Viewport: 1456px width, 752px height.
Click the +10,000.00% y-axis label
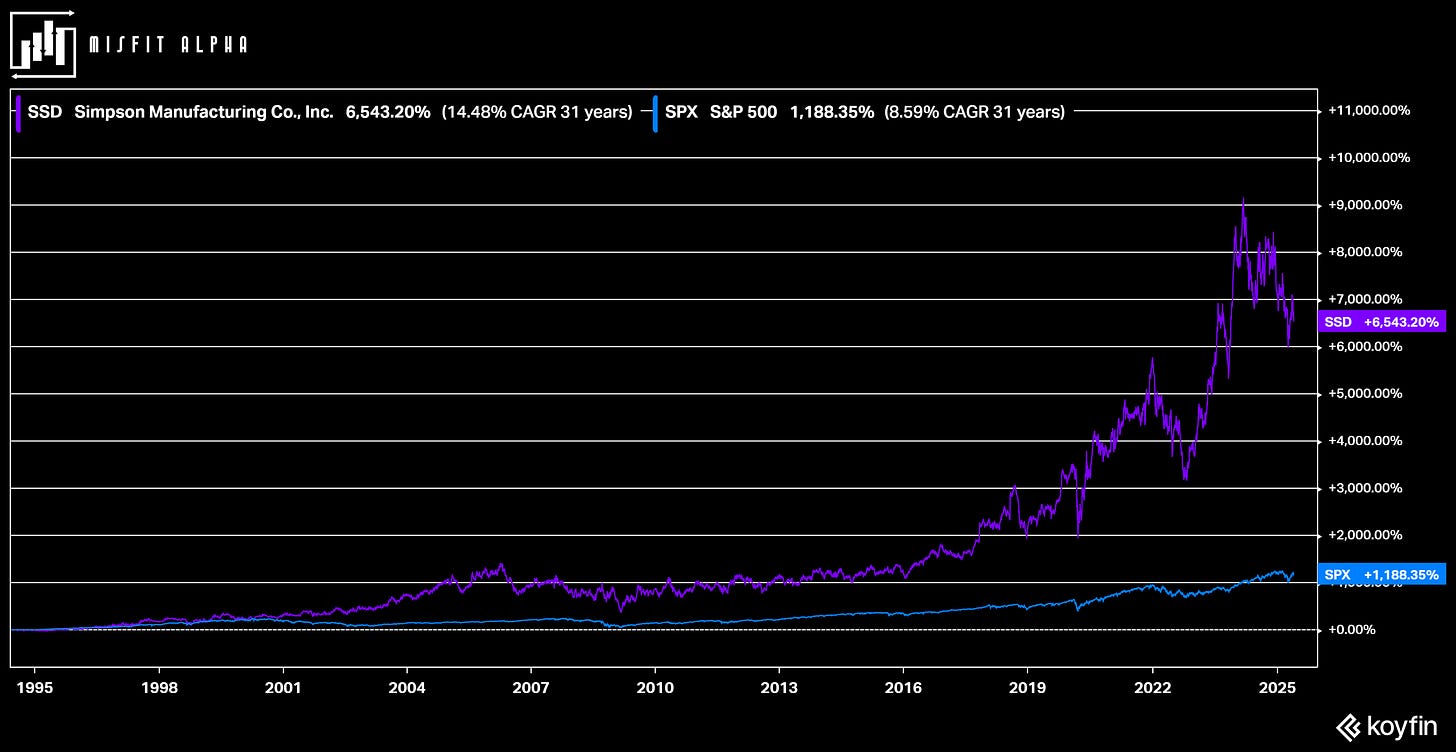coord(1369,158)
